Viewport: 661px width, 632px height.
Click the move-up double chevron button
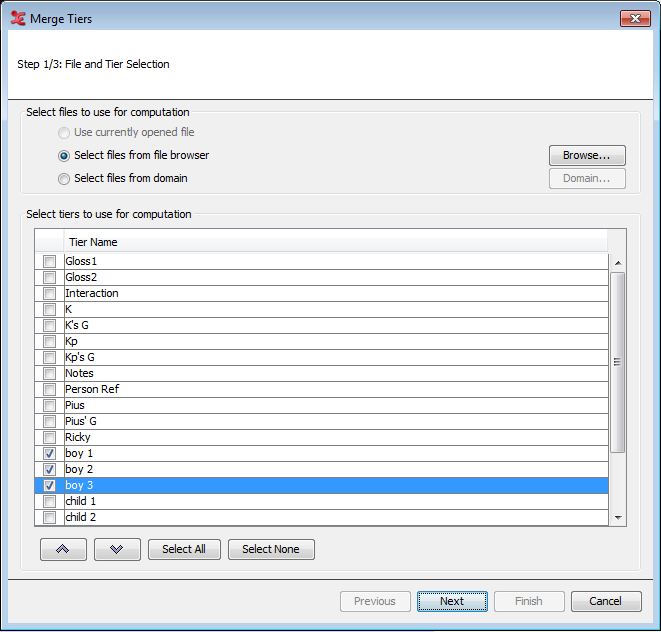pyautogui.click(x=63, y=549)
